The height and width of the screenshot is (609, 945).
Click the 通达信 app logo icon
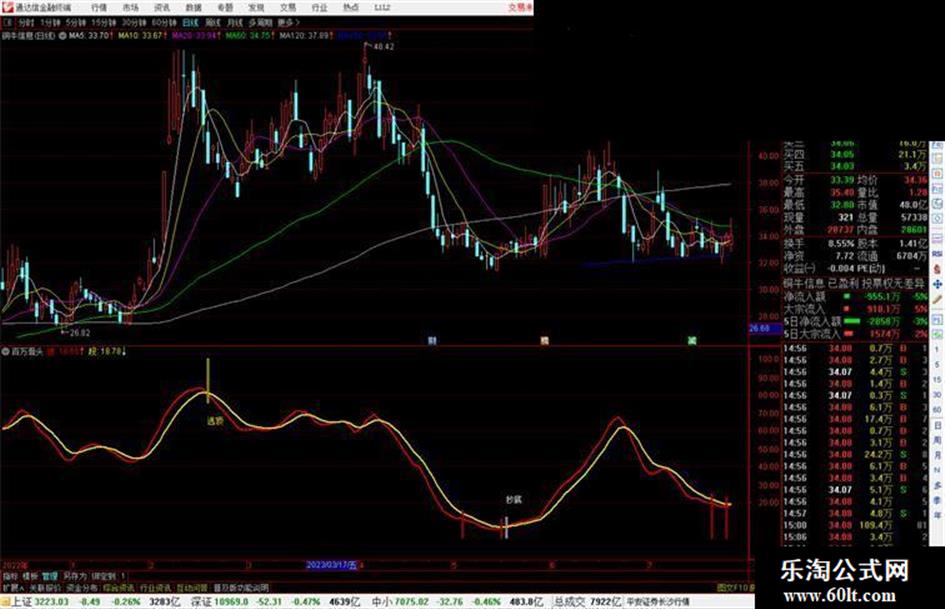(7, 7)
